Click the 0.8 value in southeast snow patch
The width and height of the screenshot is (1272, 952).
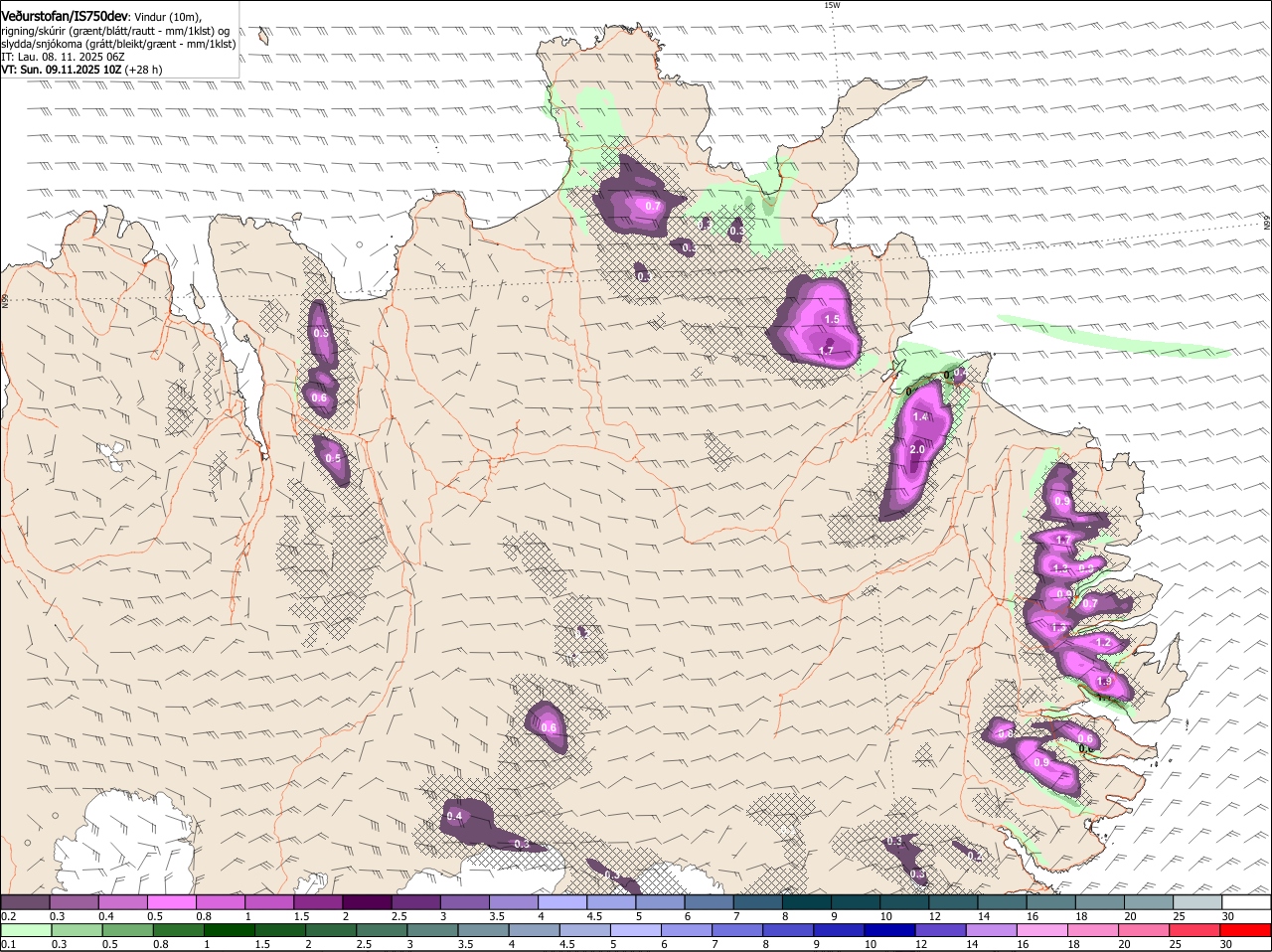[x=1005, y=734]
